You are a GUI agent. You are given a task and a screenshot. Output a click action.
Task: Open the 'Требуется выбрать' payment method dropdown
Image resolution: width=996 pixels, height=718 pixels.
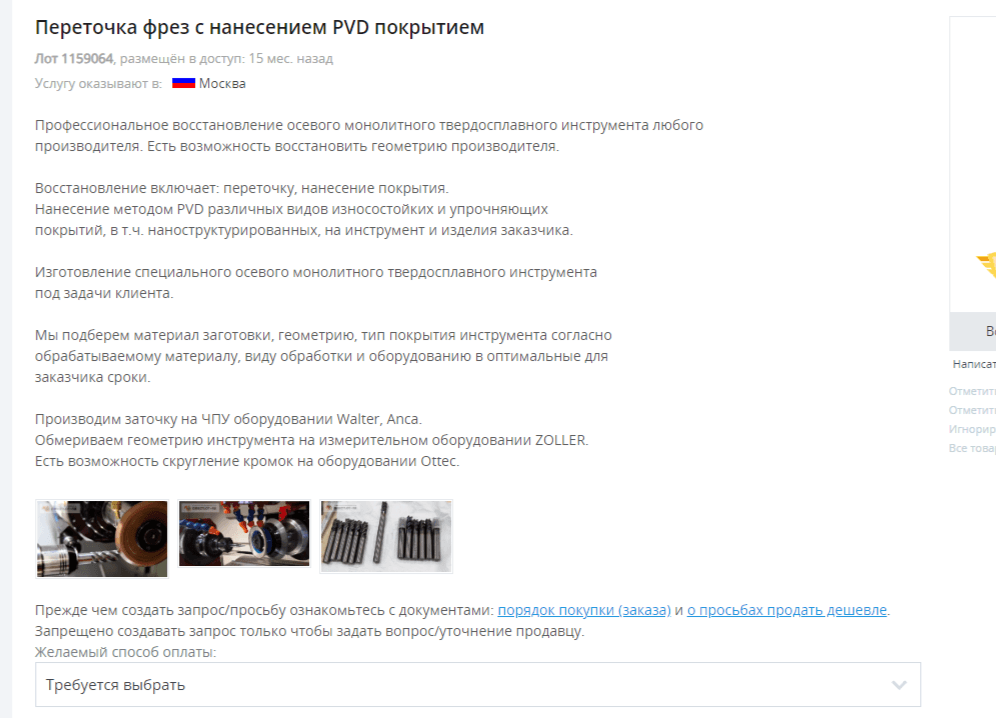(478, 685)
